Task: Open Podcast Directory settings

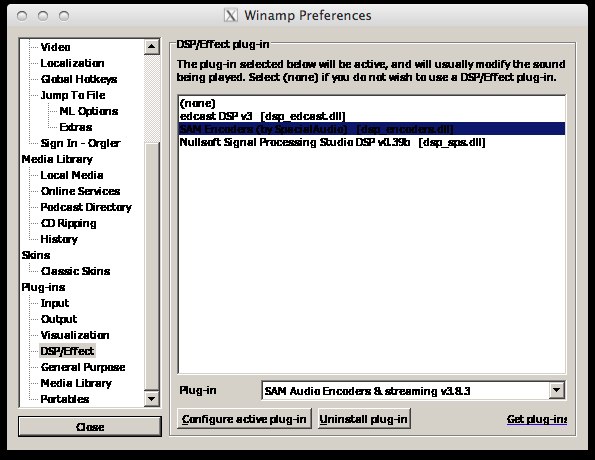Action: [86, 207]
